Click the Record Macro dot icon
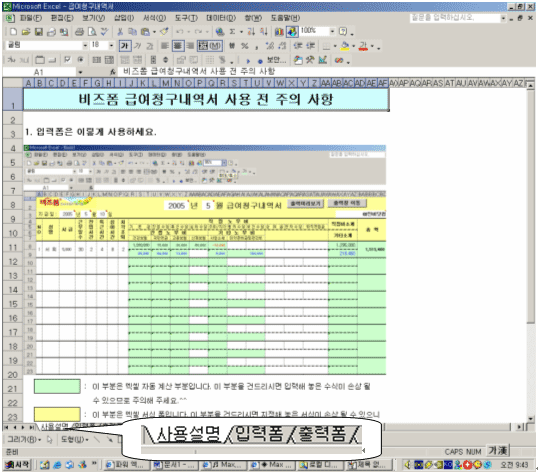Image resolution: width=538 pixels, height=472 pixels. [260, 61]
